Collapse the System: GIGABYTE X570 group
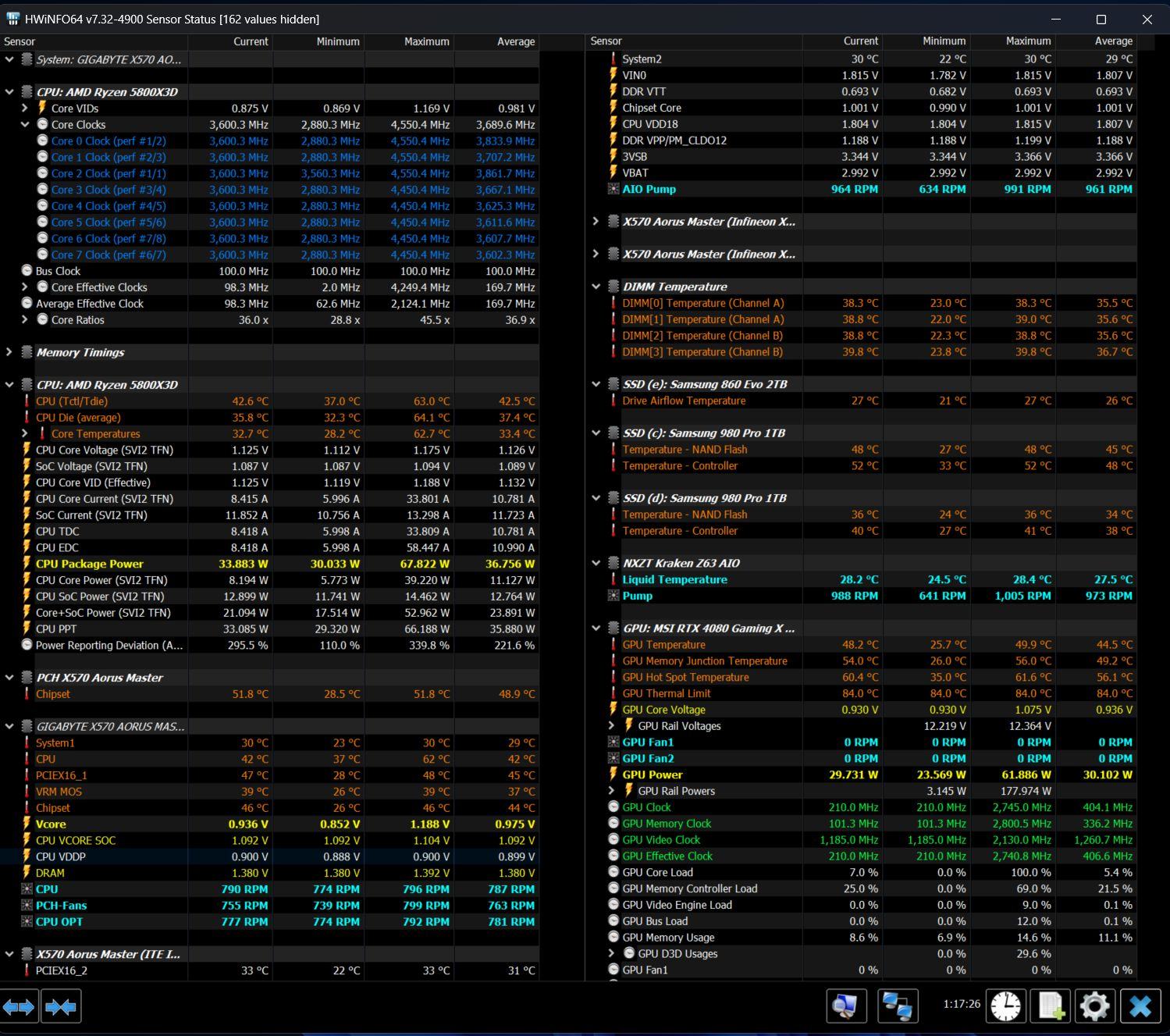Viewport: 1170px width, 1036px height. [9, 59]
